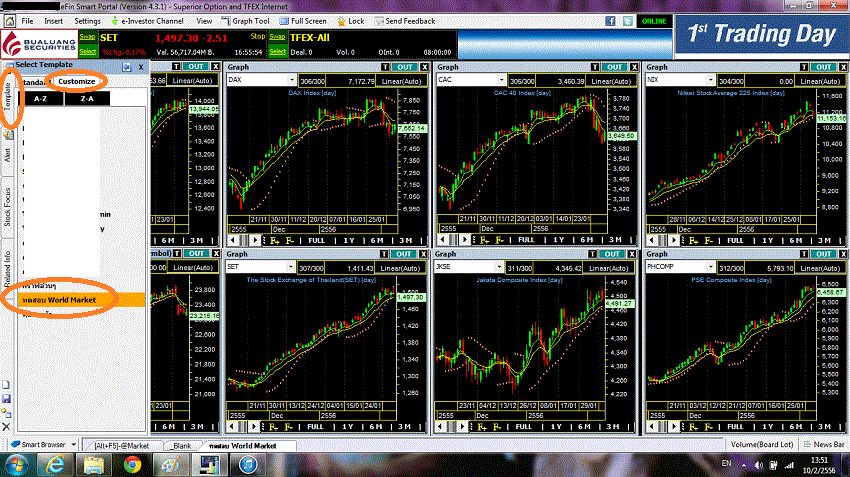This screenshot has width=850, height=477.
Task: Click the T button on the CAC graph
Action: point(595,67)
